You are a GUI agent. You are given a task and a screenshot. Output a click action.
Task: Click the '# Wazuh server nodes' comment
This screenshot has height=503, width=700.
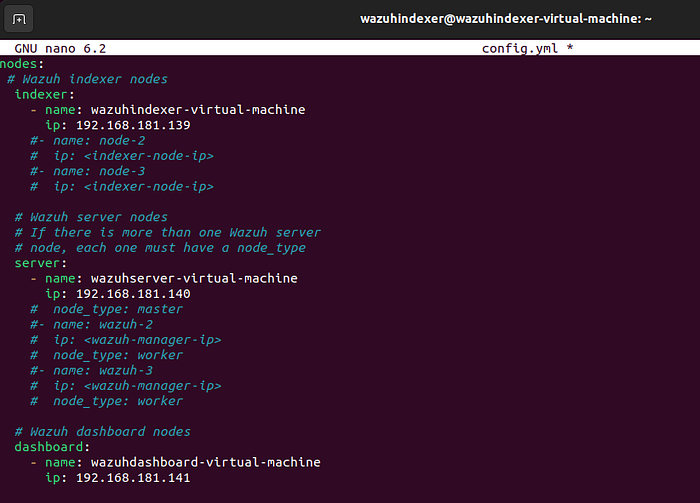[x=91, y=217]
